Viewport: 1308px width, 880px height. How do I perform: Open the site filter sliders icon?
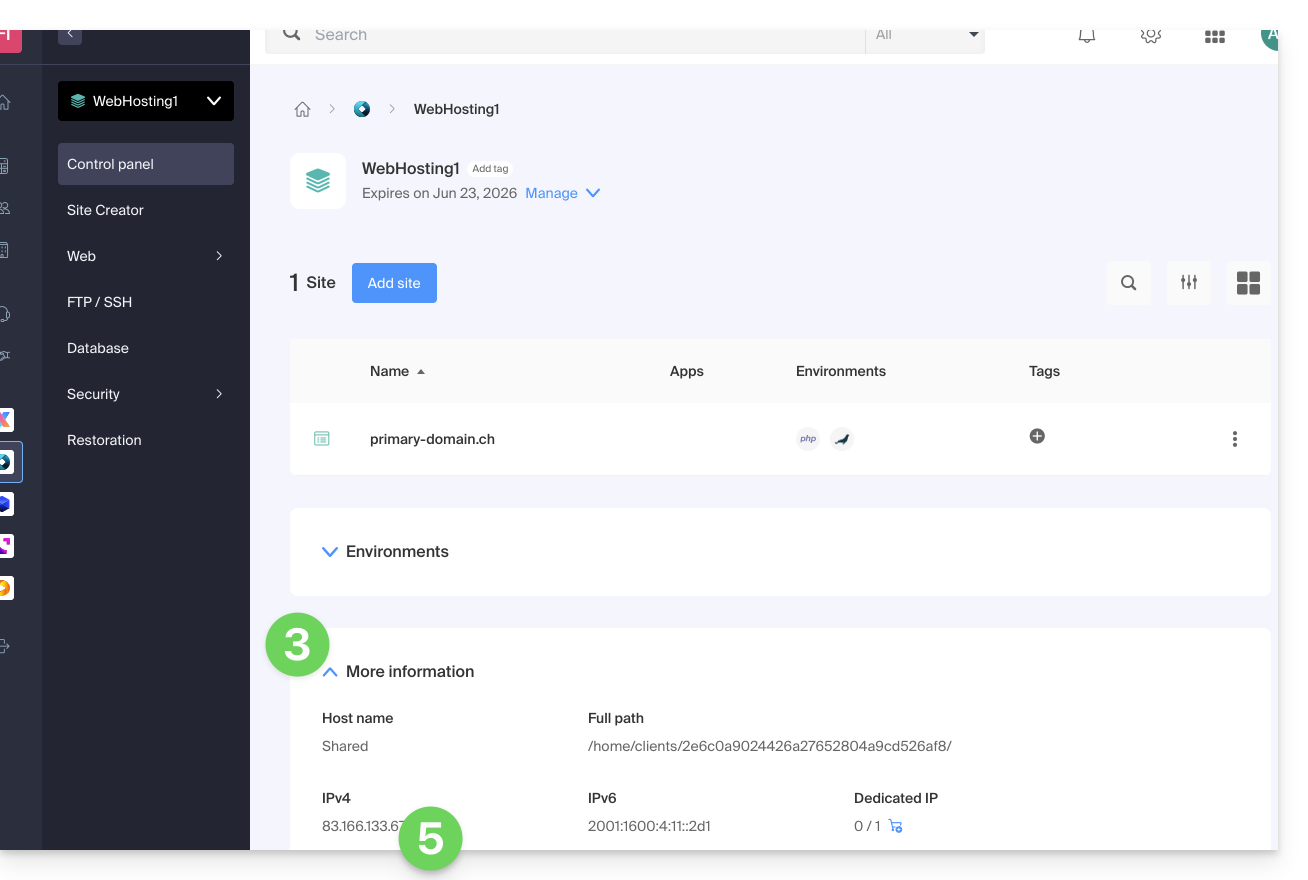click(1189, 283)
